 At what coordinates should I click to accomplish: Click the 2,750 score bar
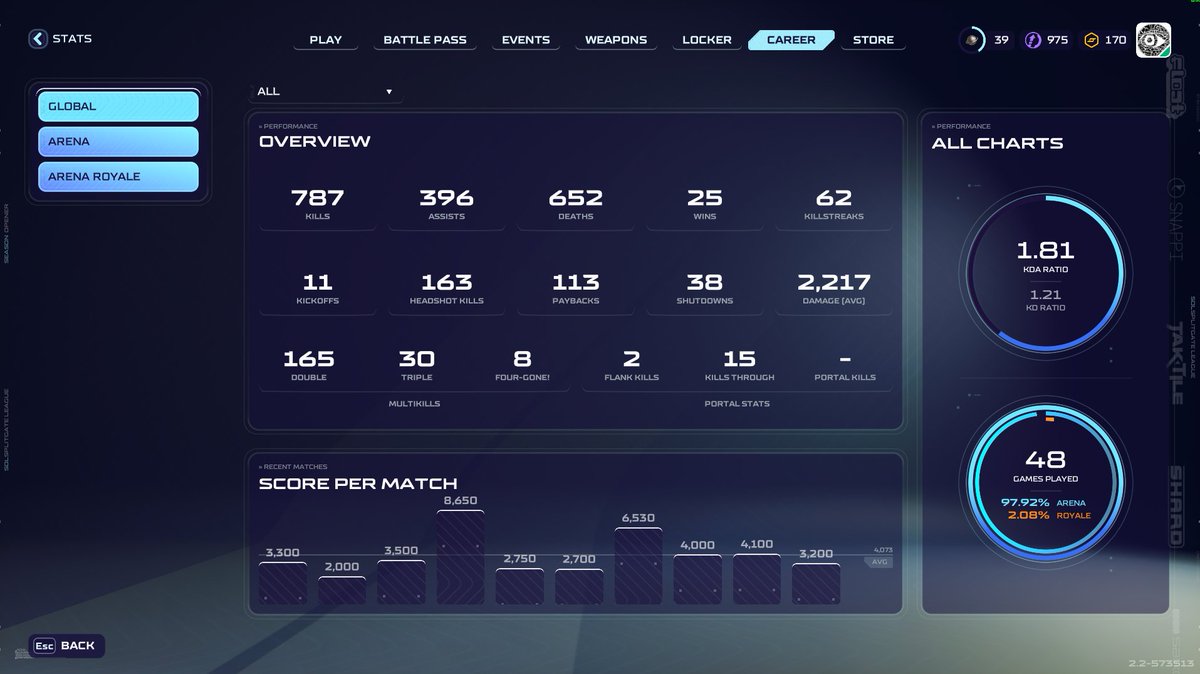coord(519,586)
